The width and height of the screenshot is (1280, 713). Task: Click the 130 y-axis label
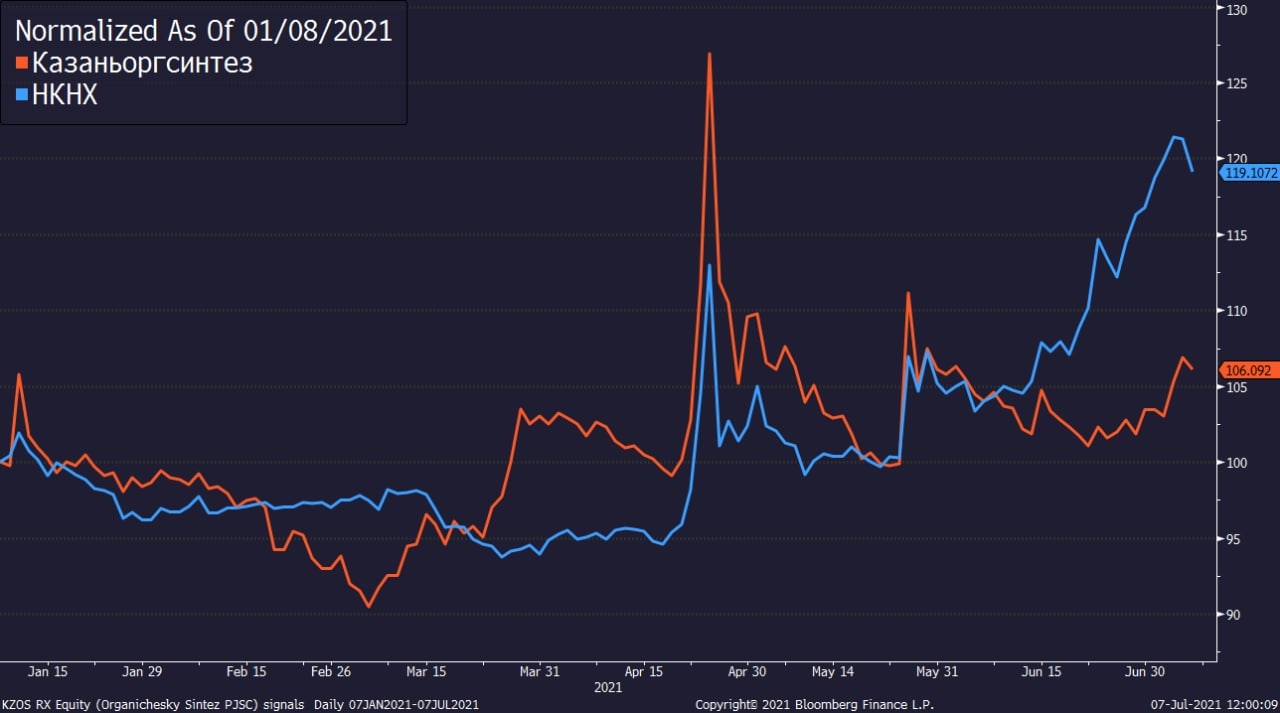(x=1235, y=8)
